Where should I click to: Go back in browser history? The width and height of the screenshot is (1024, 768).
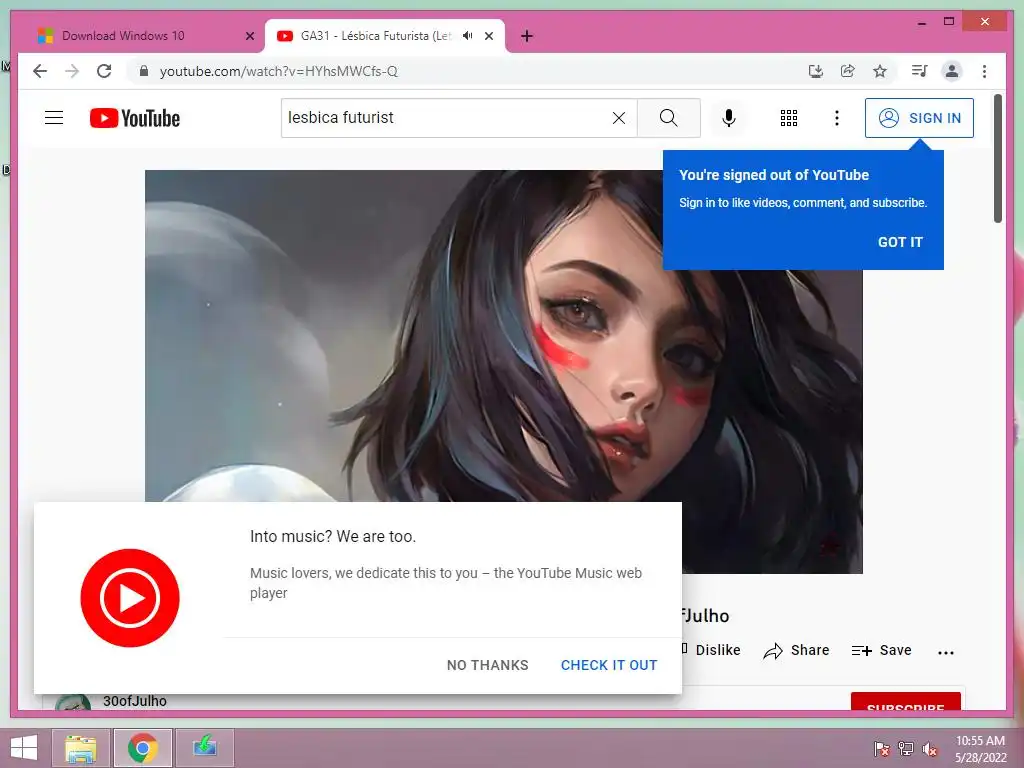click(40, 71)
